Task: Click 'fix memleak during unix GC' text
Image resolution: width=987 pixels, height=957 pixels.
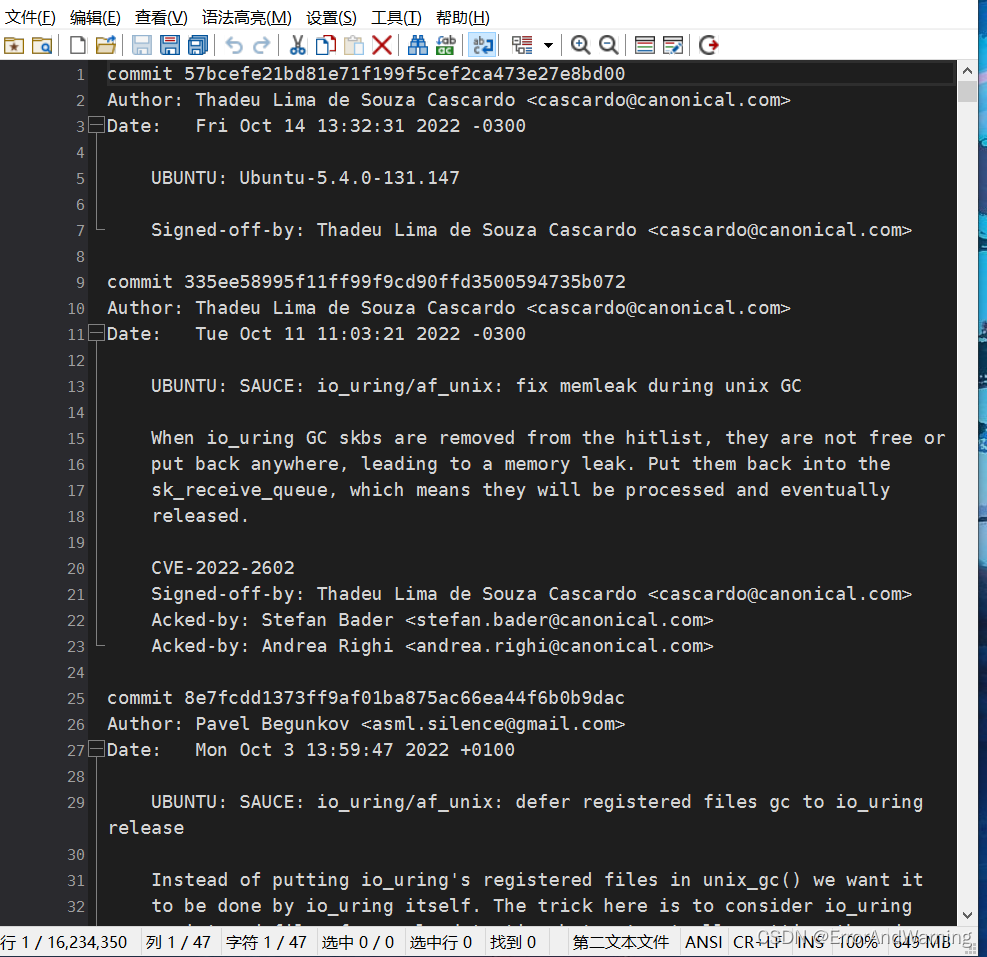Action: 658,385
